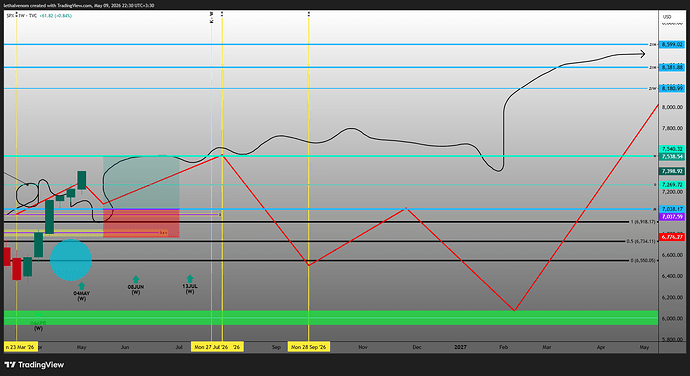Click the 7,038.17 price label
The width and height of the screenshot is (690, 376).
coord(672,209)
